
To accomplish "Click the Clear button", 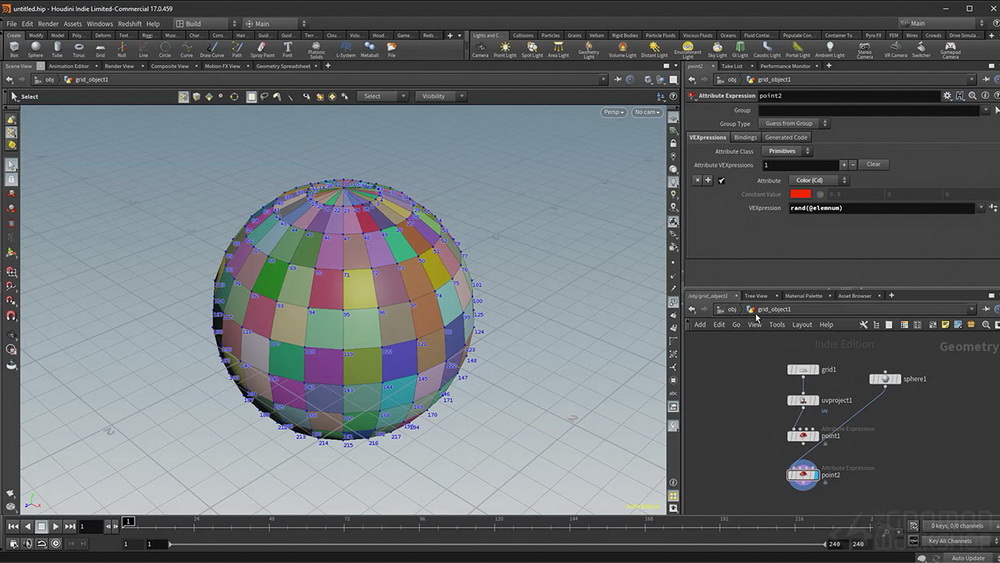I will [873, 165].
